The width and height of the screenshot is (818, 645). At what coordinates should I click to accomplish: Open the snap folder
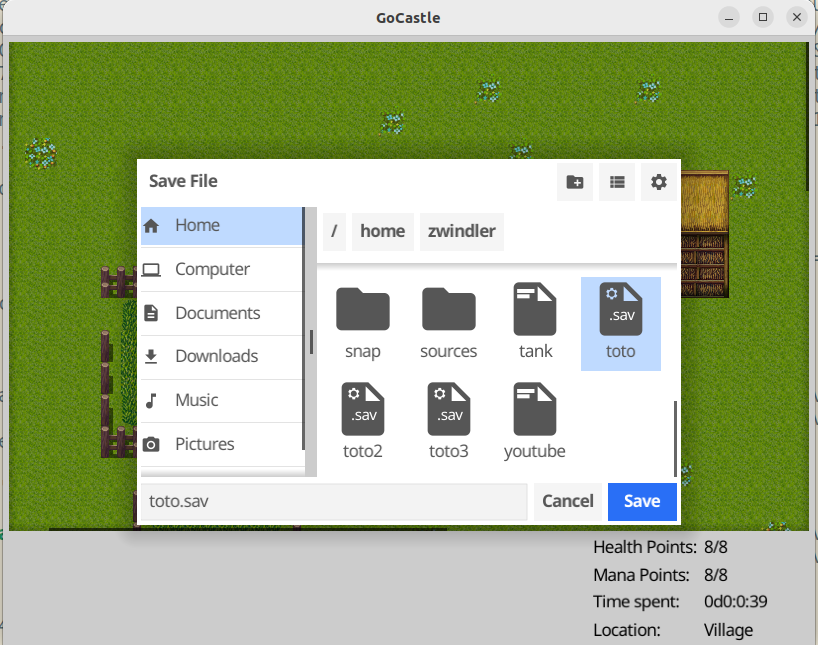(363, 320)
